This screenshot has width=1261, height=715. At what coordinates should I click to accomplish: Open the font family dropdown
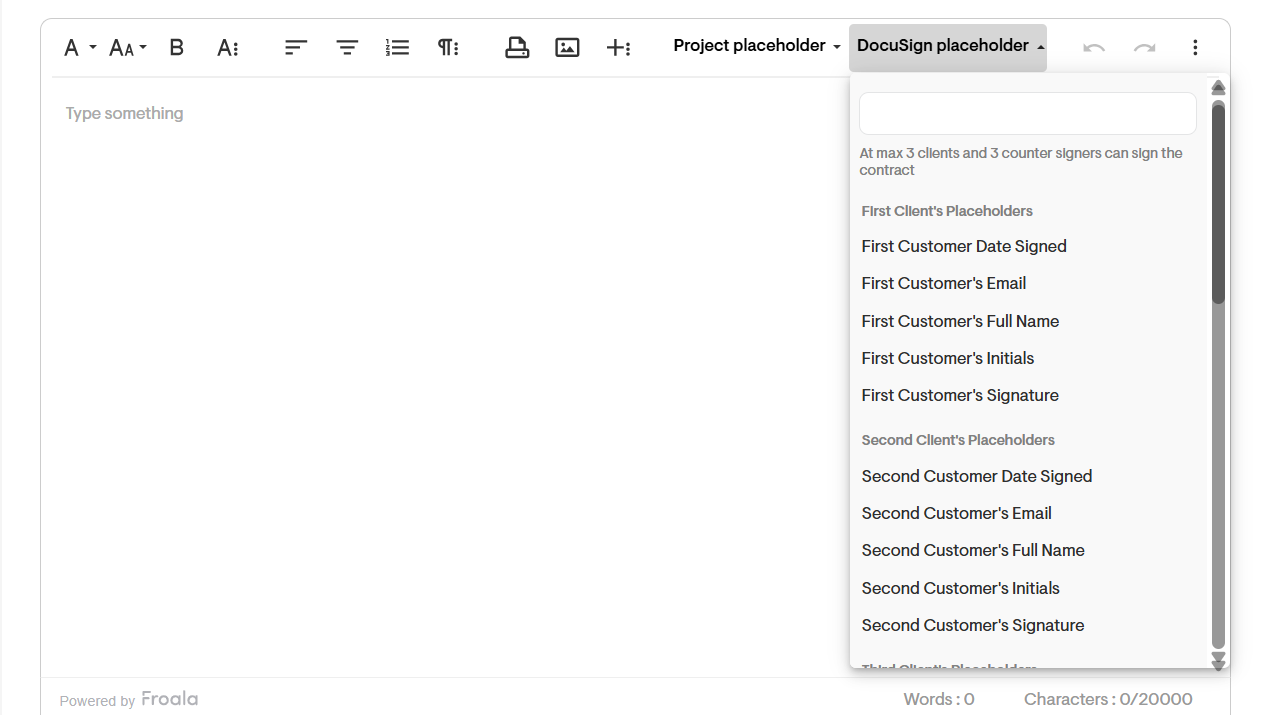tap(79, 47)
